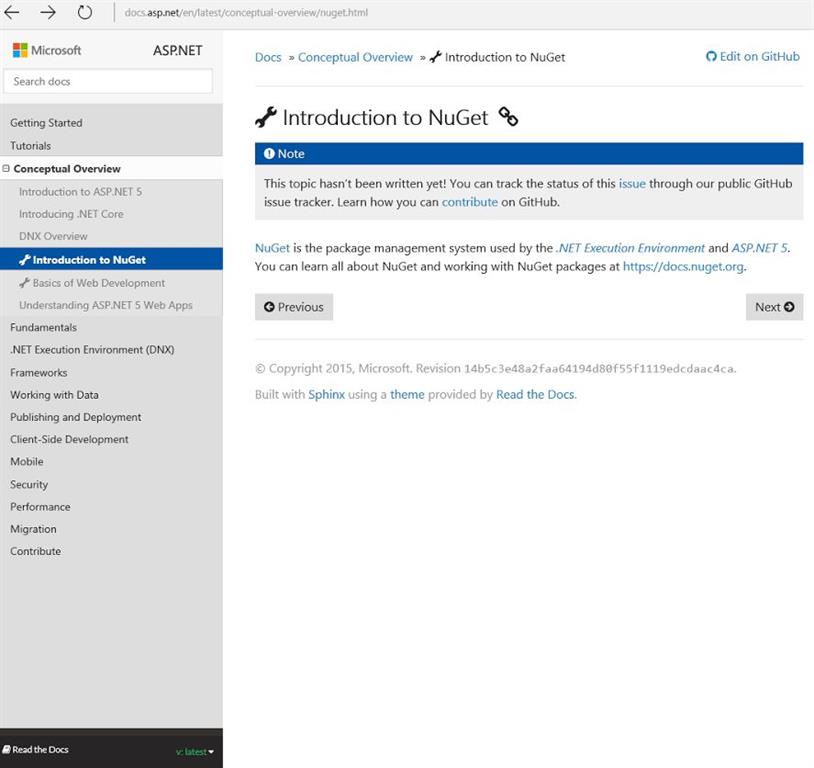Open Mobile in the sidebar
814x768 pixels.
coord(27,462)
